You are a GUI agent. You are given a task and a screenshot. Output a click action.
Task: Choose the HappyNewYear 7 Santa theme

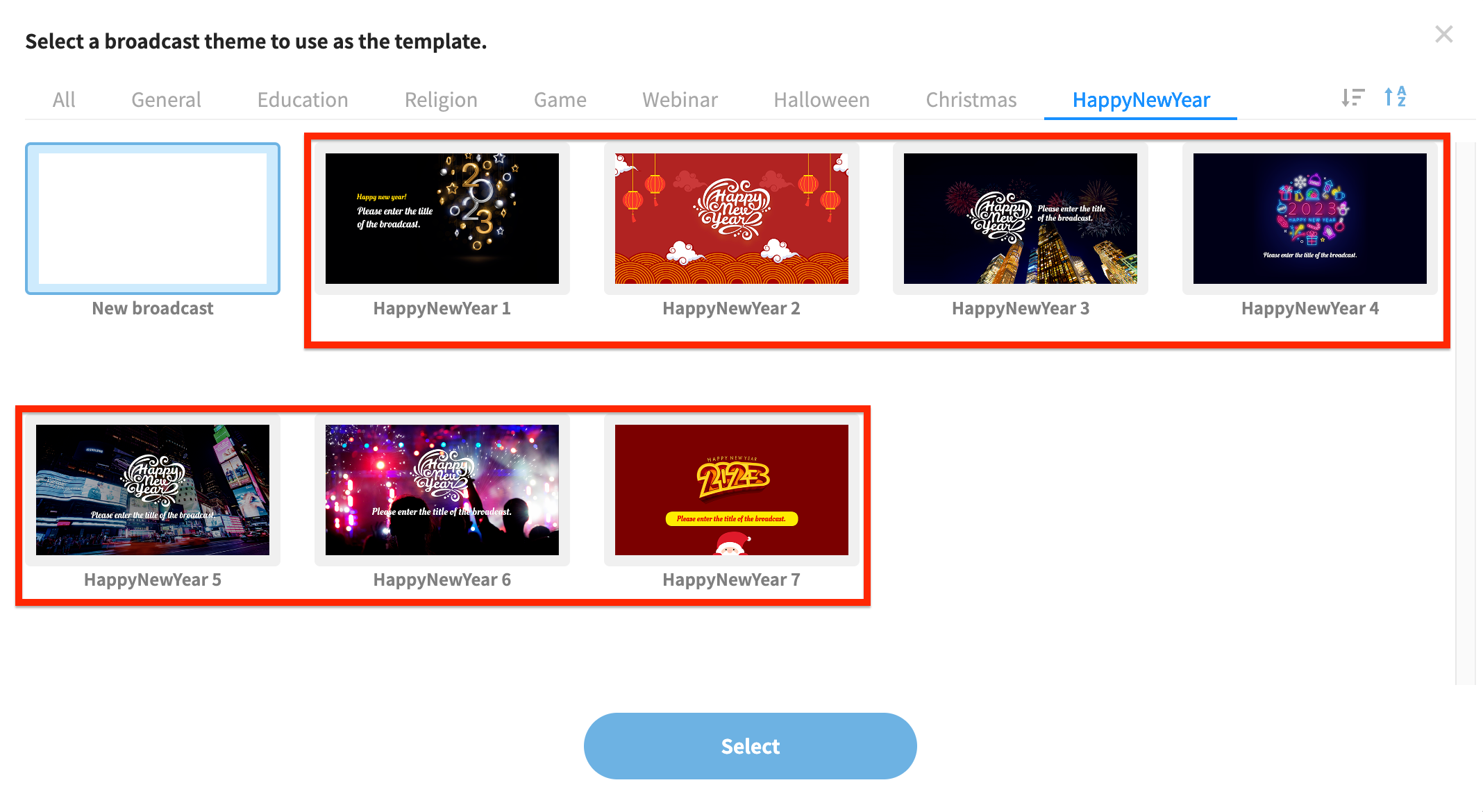coord(732,490)
